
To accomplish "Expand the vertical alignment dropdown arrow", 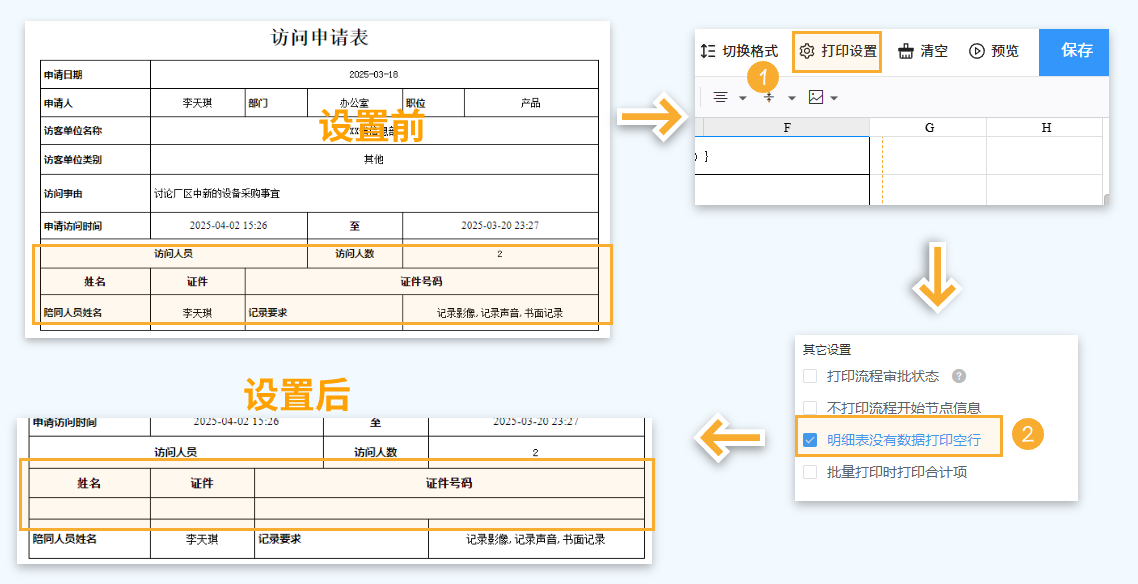I will click(790, 97).
